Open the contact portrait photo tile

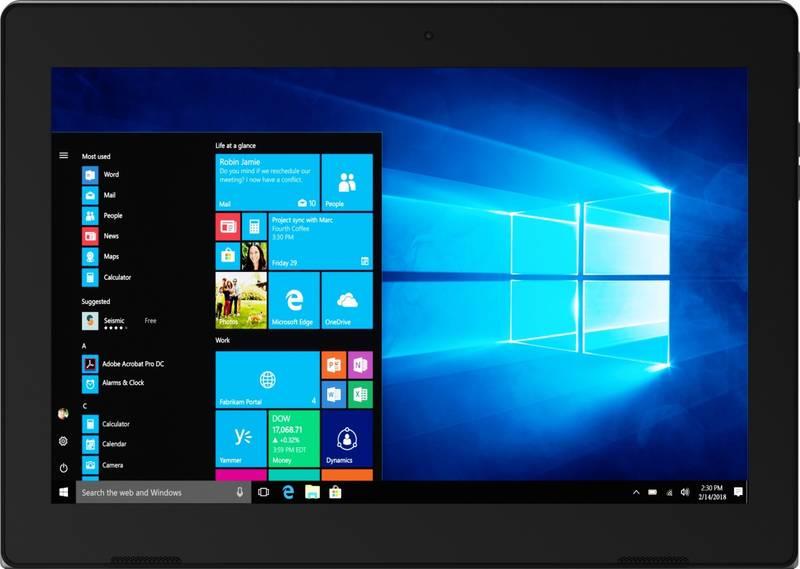[255, 256]
